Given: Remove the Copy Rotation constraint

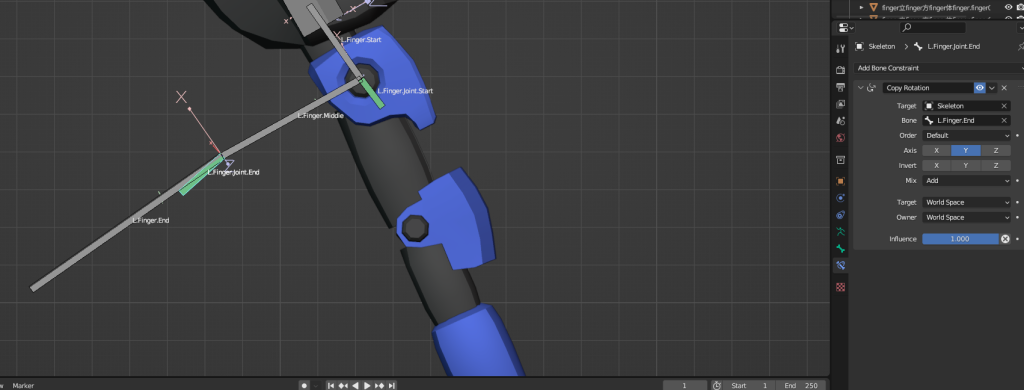Looking at the screenshot, I should pos(1004,88).
